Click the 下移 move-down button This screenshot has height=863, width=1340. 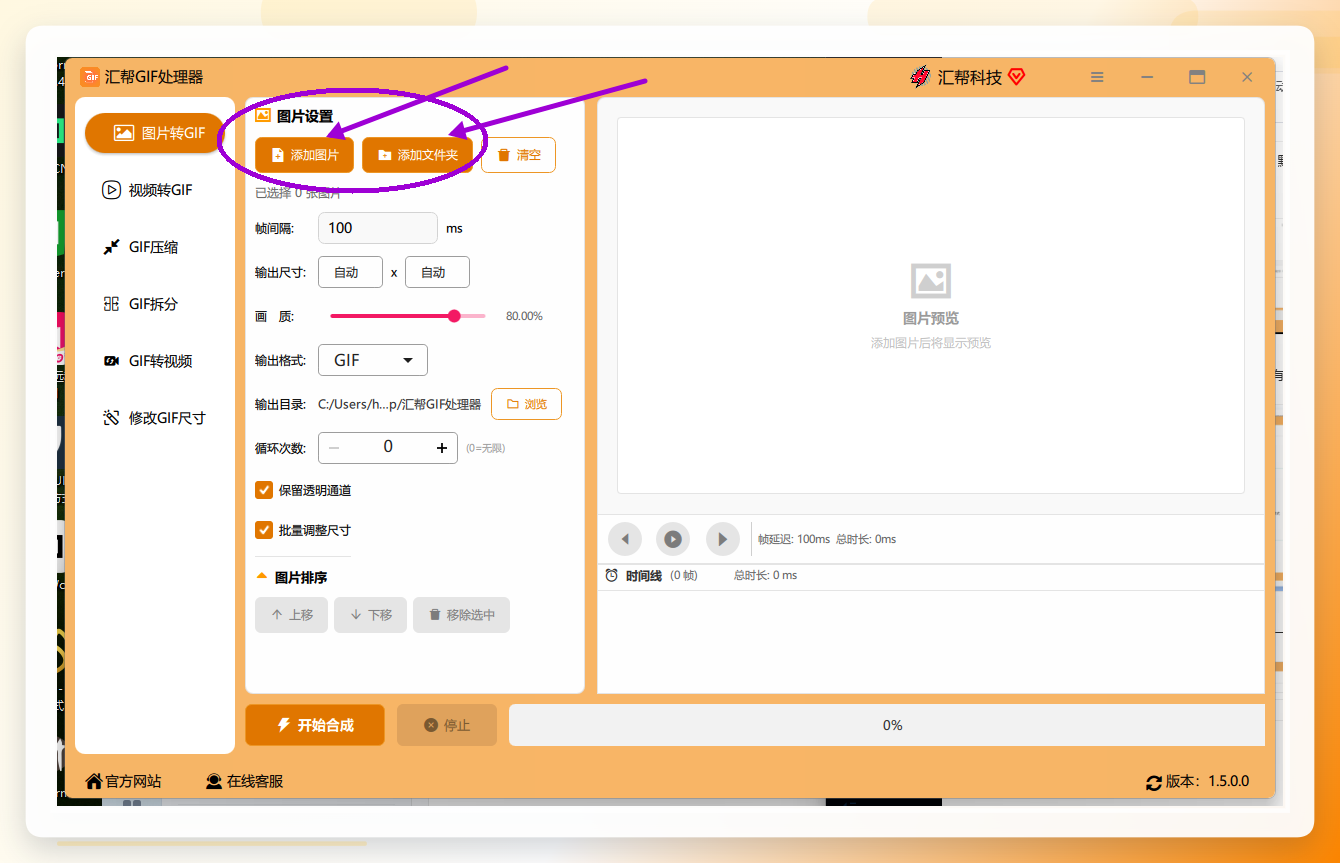370,615
